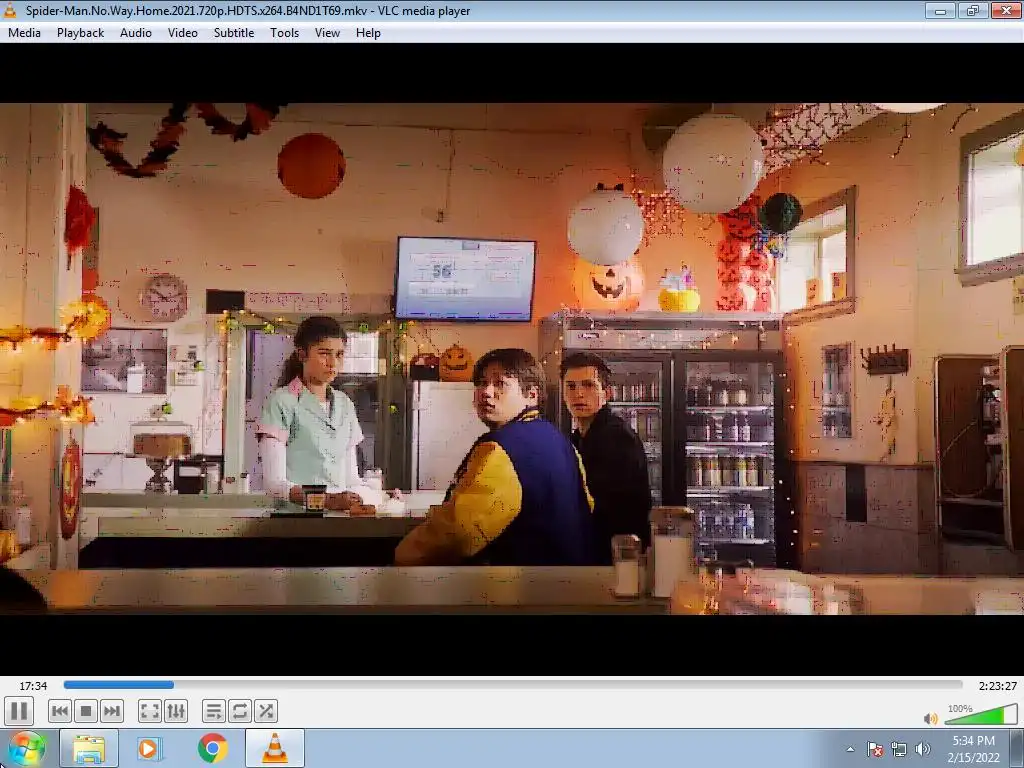The width and height of the screenshot is (1024, 768).
Task: Open the Media menu
Action: (x=24, y=33)
